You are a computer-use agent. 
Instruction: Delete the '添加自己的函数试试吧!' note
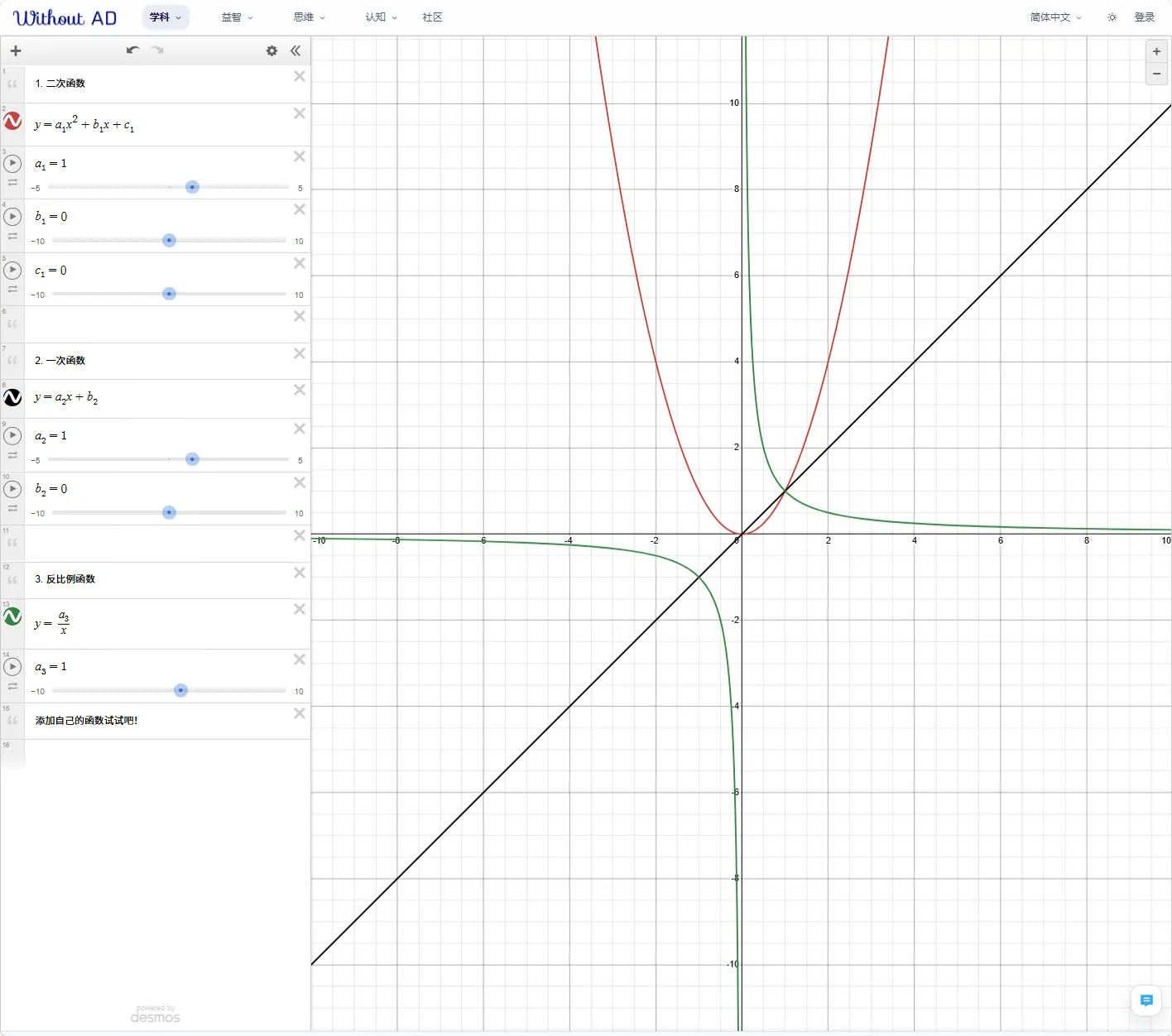pyautogui.click(x=300, y=713)
